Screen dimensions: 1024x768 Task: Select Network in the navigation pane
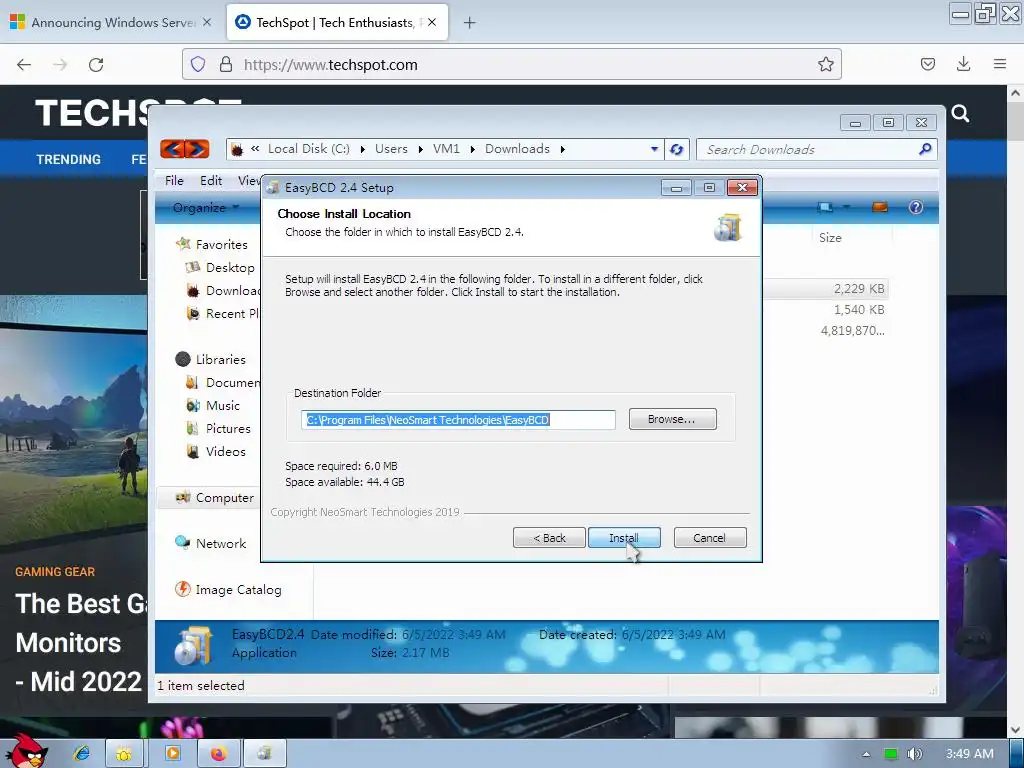point(210,543)
